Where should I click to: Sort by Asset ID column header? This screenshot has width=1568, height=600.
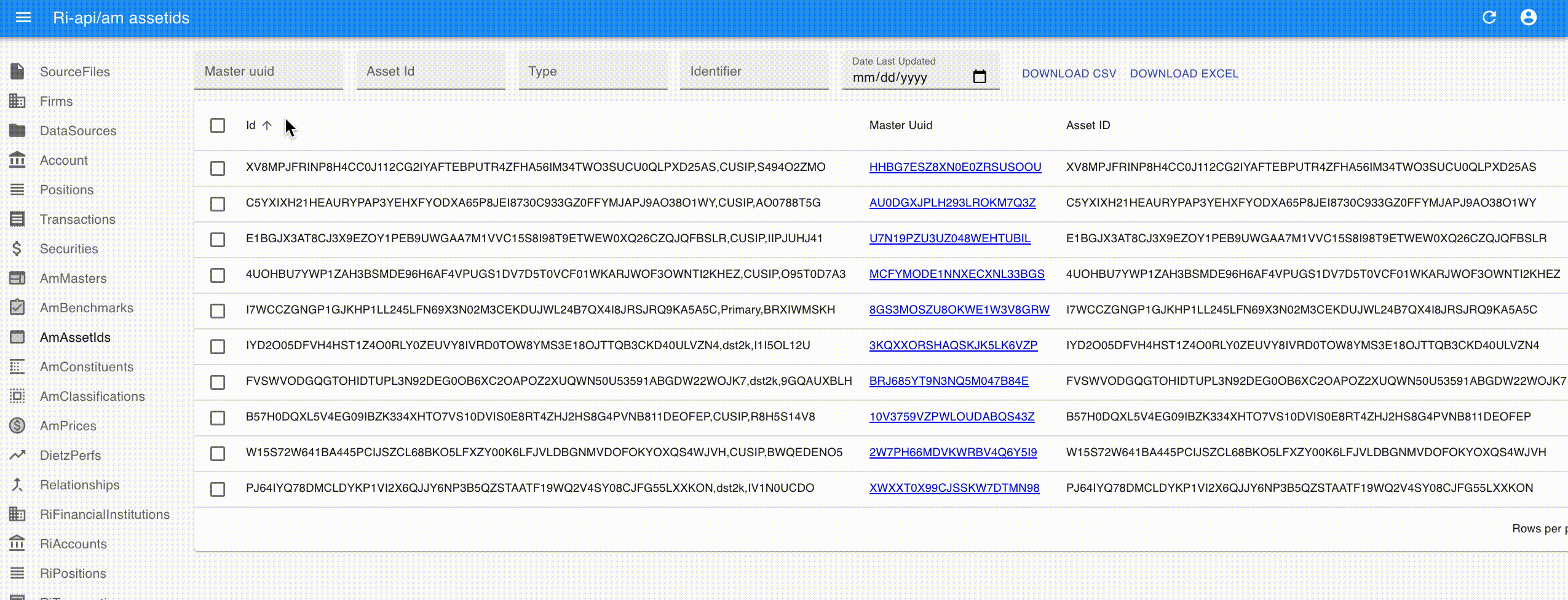[x=1088, y=125]
